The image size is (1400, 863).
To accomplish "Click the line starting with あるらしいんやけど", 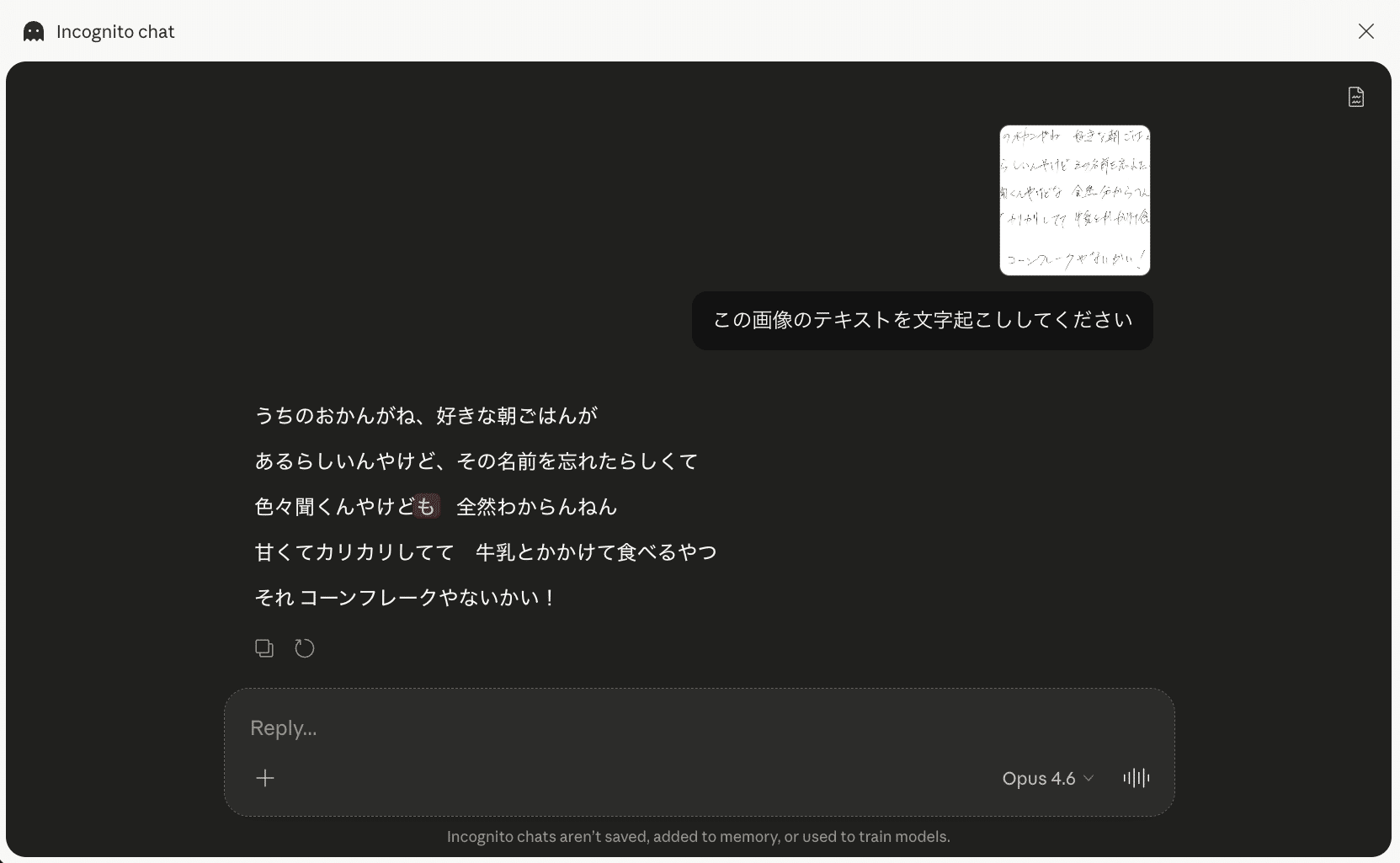I will [476, 461].
